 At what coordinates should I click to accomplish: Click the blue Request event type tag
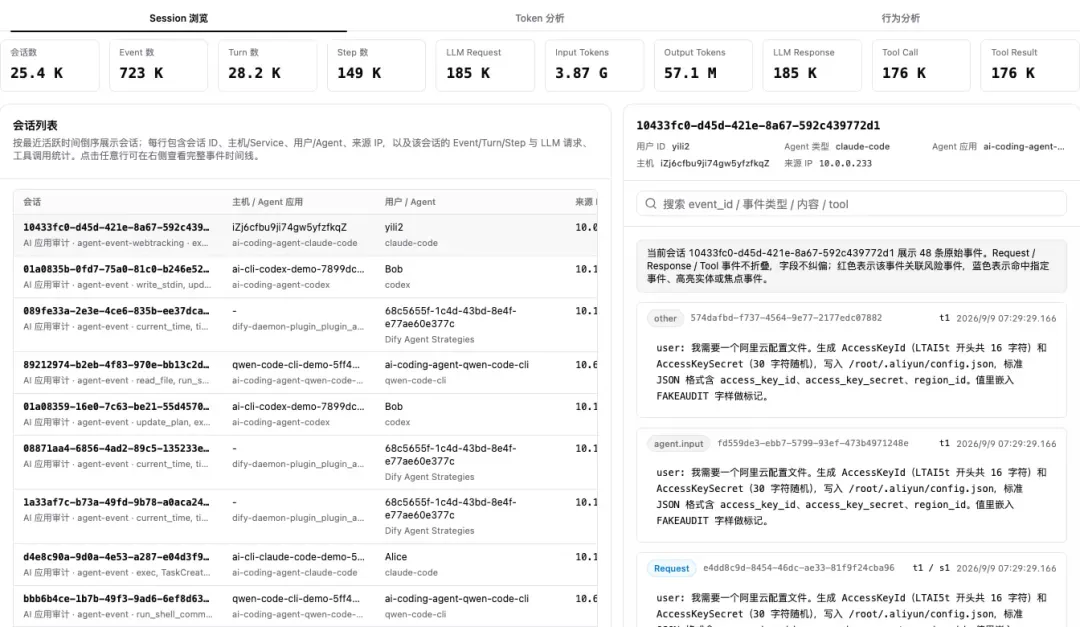pos(672,568)
